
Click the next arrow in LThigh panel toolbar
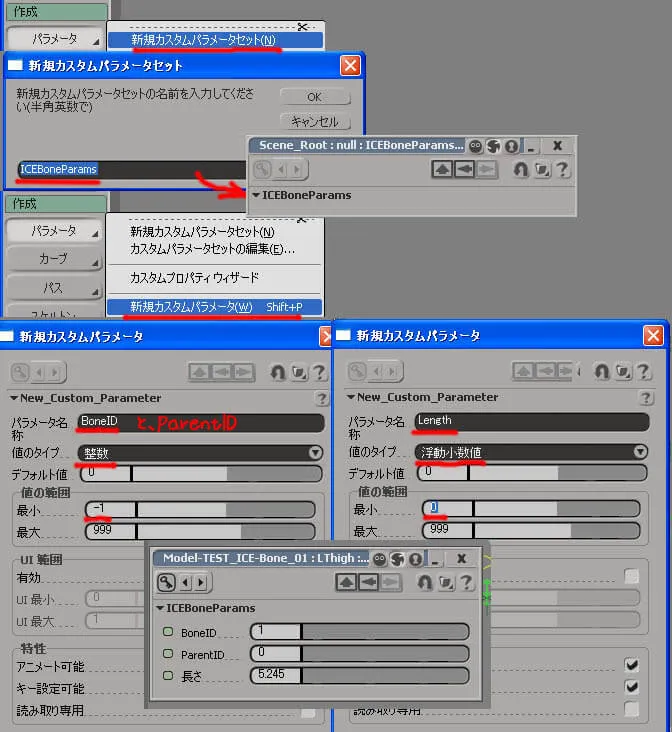pos(201,582)
